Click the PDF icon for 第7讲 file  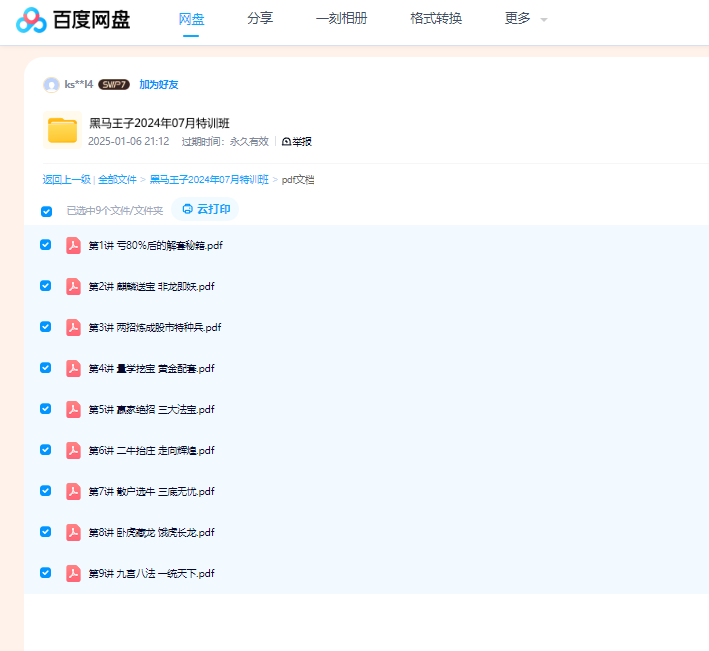[x=73, y=491]
